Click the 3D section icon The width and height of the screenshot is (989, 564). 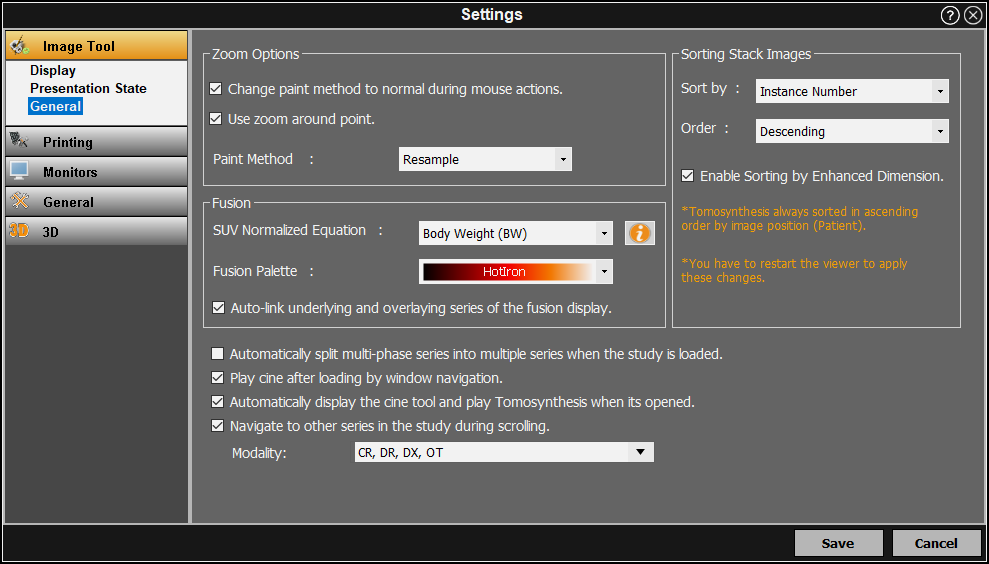19,231
